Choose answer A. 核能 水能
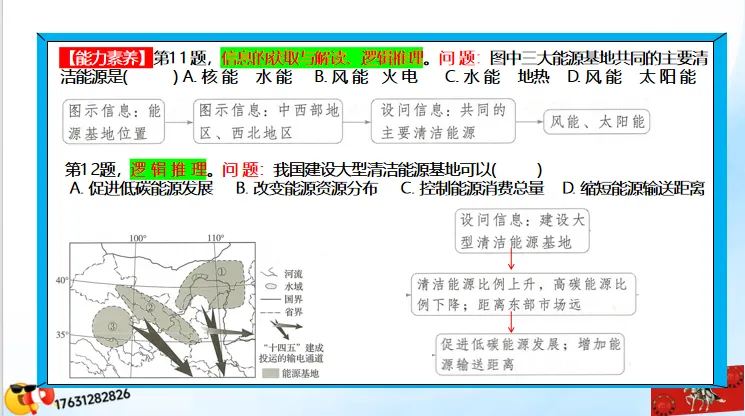Screen dimensions: 745x416 237,77
